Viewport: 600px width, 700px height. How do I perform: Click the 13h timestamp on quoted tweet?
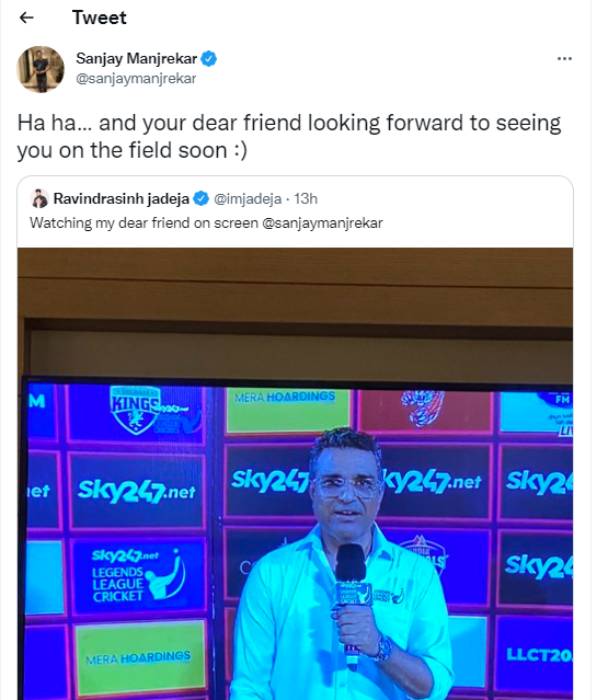(305, 198)
